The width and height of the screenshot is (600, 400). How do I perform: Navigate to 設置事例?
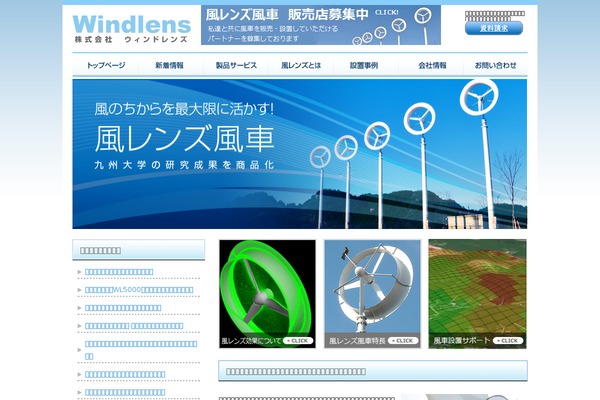pos(364,65)
